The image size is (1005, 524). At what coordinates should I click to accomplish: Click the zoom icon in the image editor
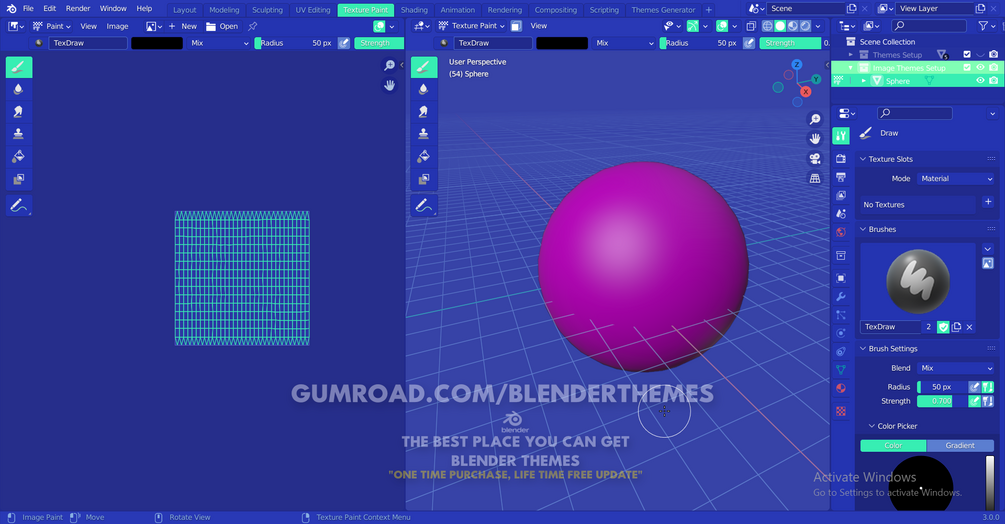pyautogui.click(x=389, y=65)
